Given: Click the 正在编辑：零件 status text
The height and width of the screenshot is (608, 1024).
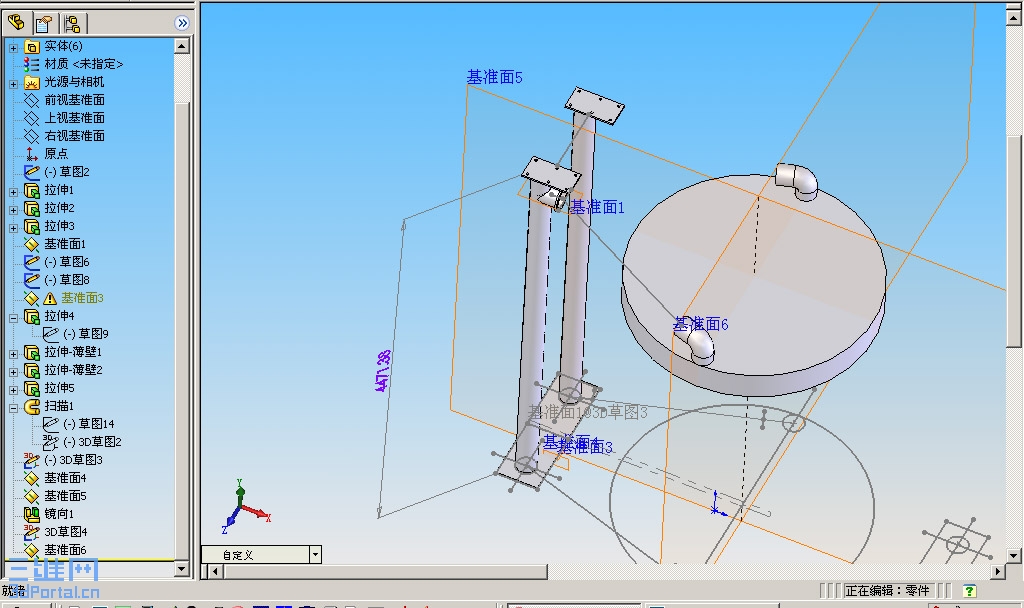Looking at the screenshot, I should click(887, 590).
